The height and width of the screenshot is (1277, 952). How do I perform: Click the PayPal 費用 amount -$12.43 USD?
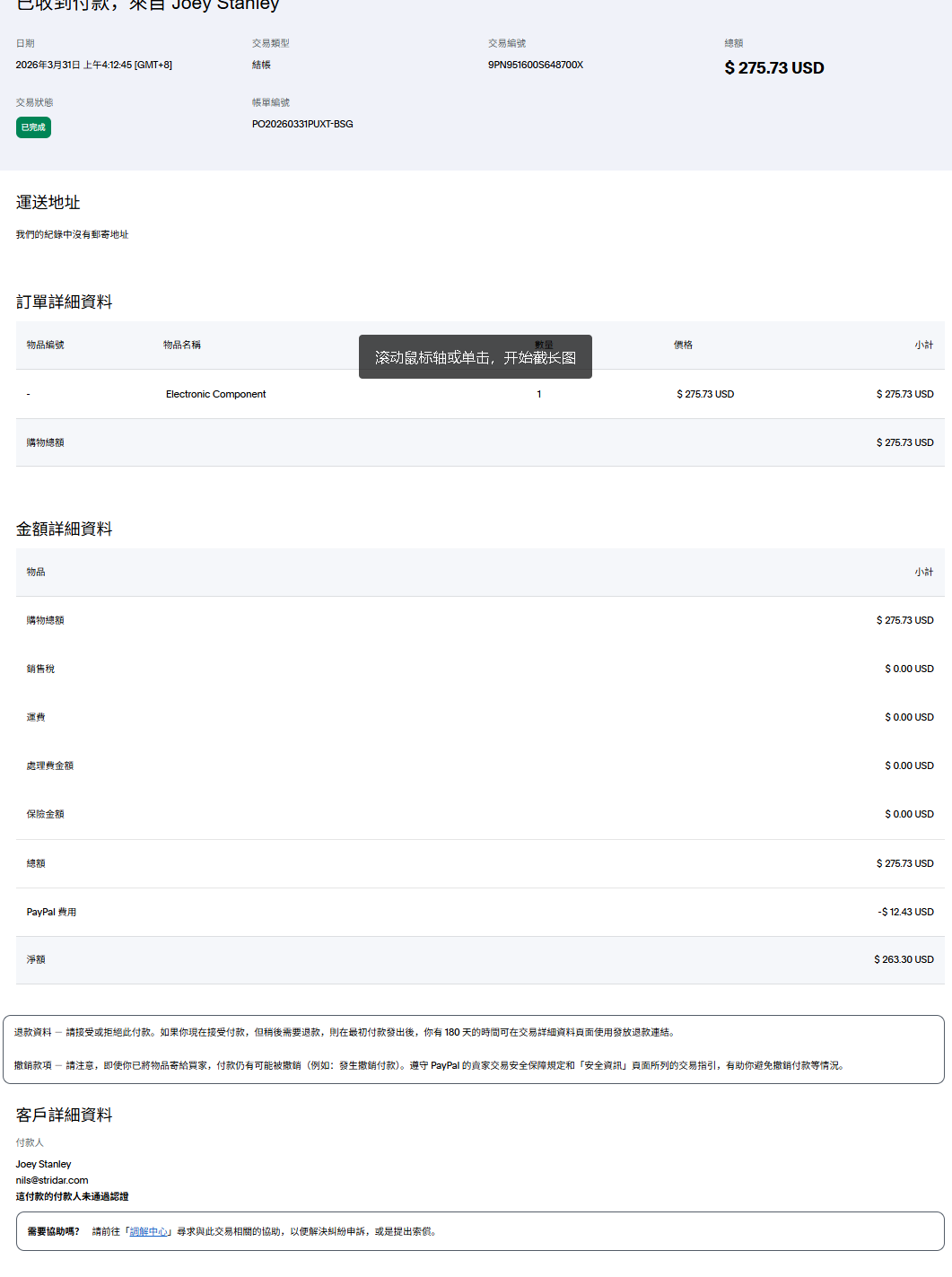click(904, 912)
